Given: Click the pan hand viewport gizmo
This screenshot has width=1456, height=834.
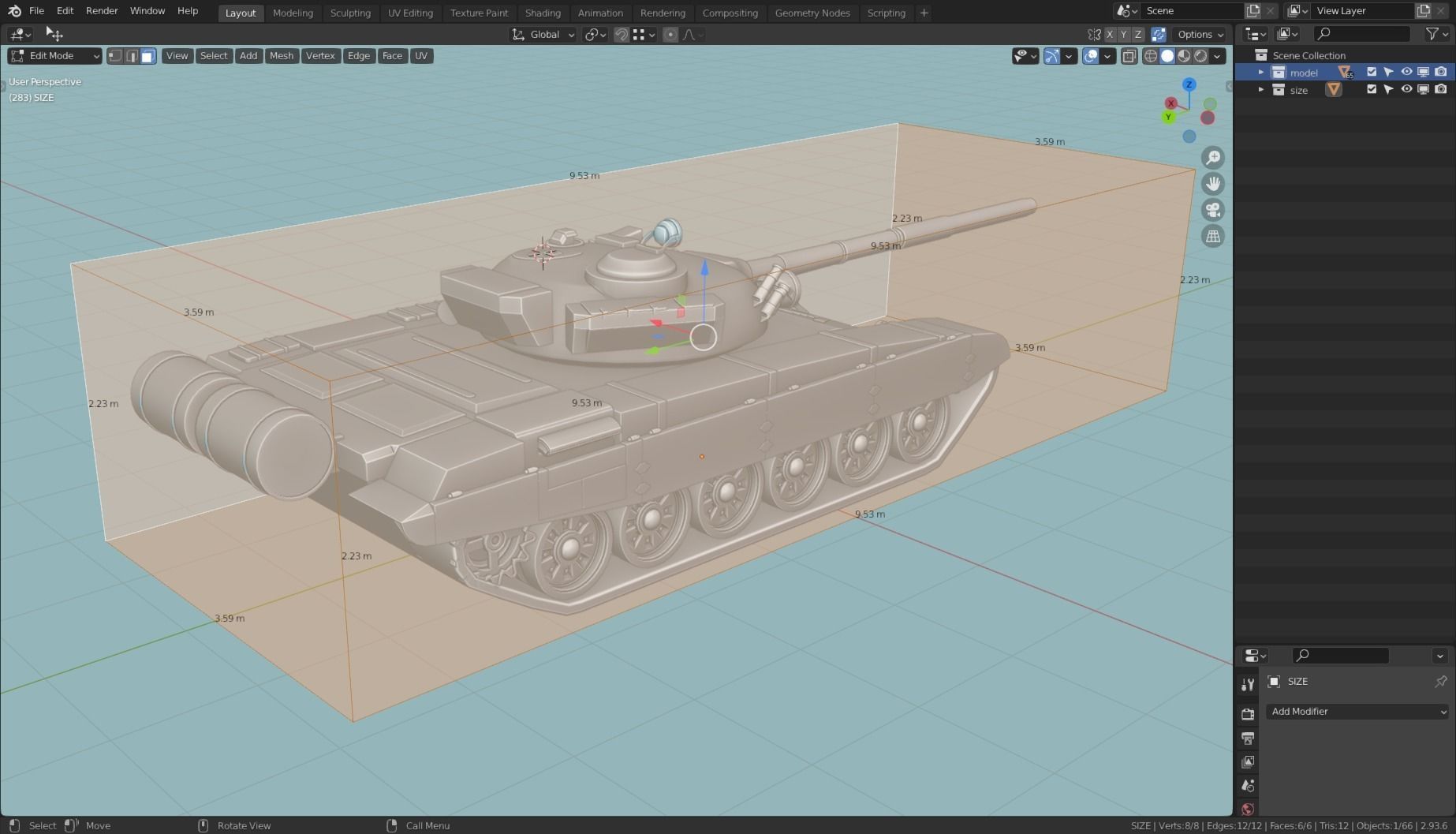Looking at the screenshot, I should point(1213,184).
